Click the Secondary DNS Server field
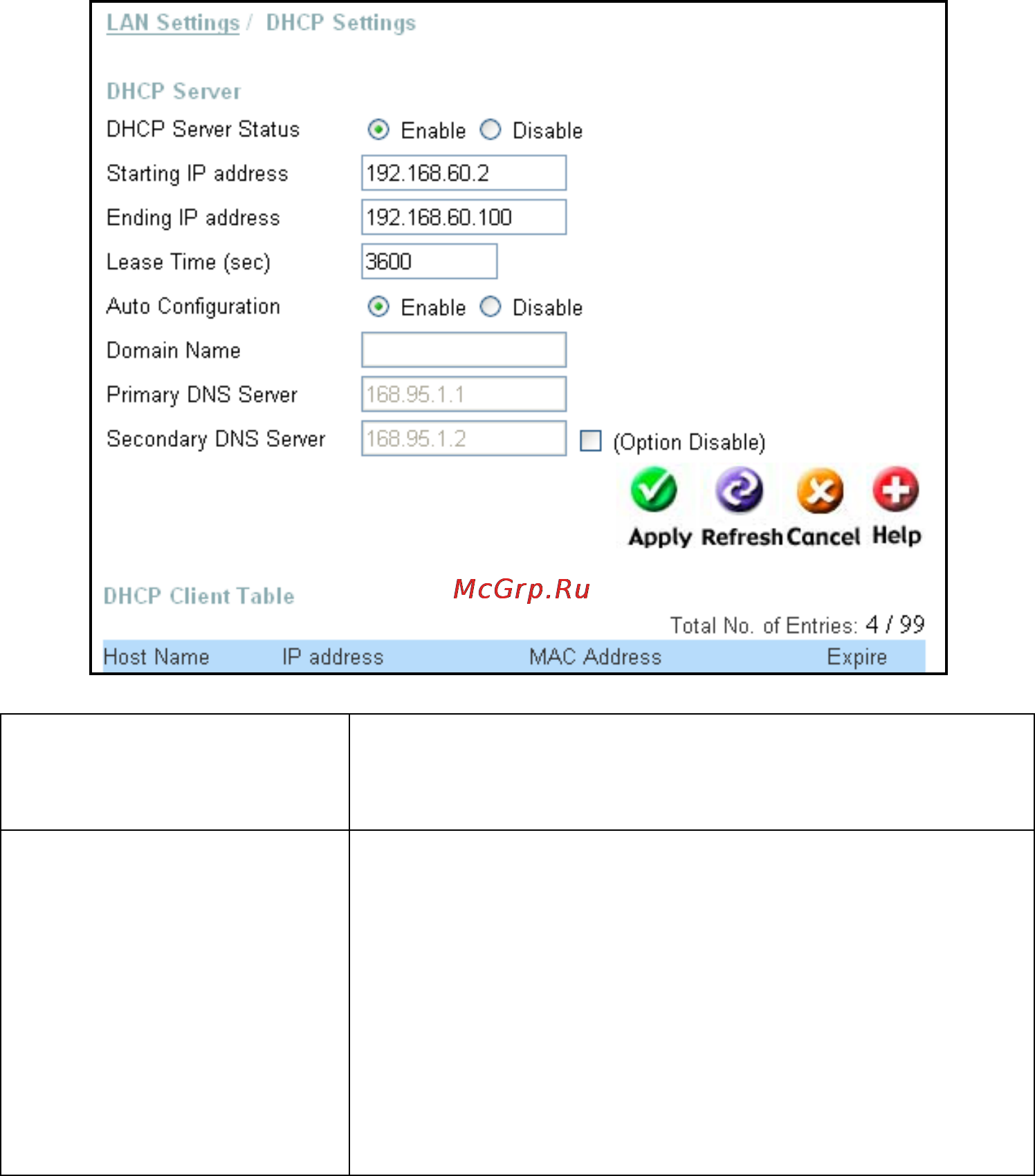The width and height of the screenshot is (1035, 1176). [464, 439]
